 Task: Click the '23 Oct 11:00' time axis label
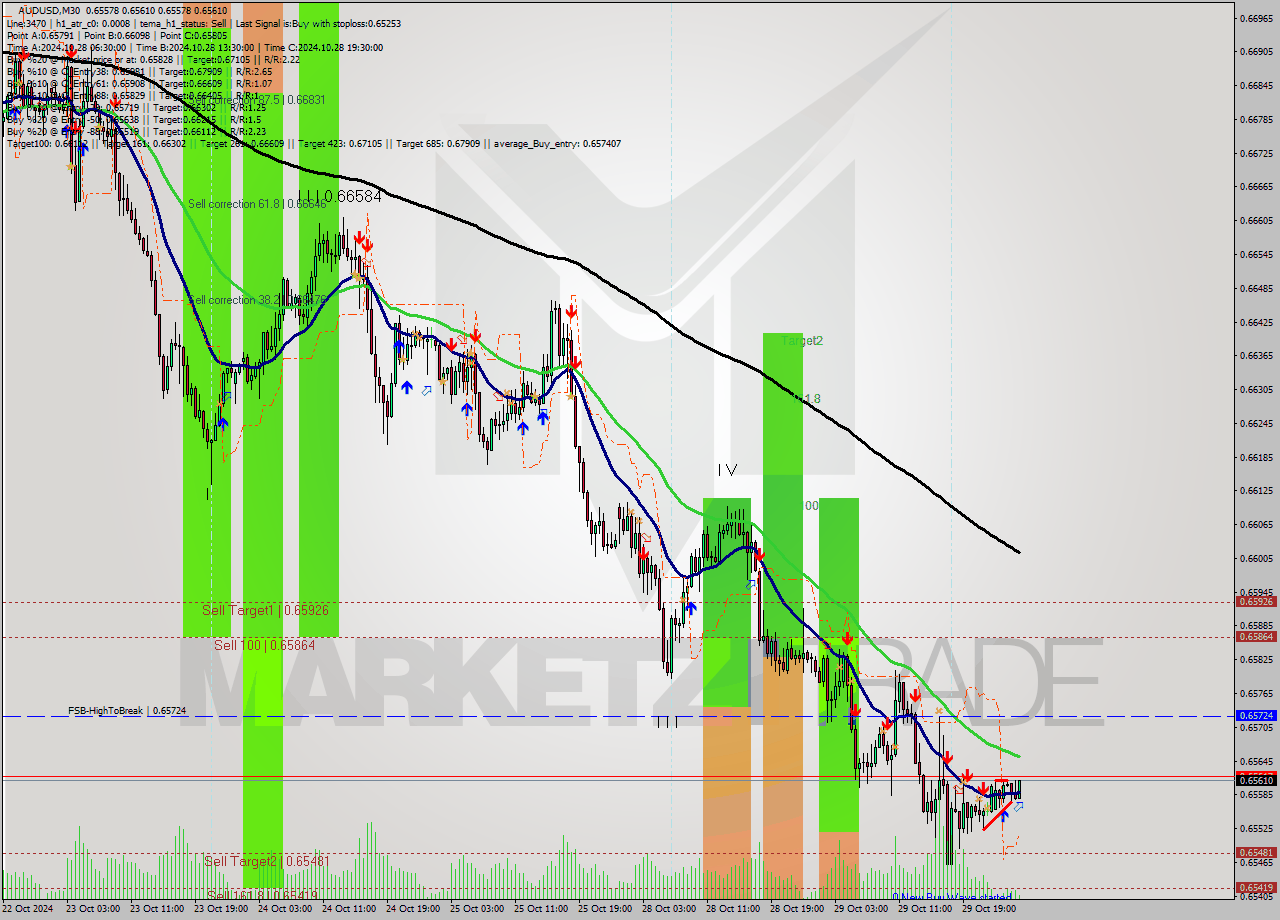click(x=158, y=909)
